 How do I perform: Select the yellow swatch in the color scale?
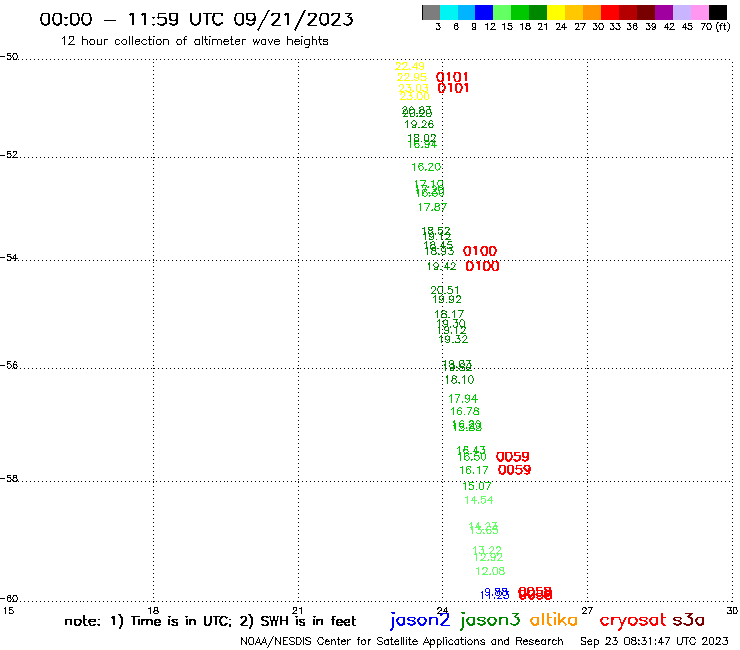click(556, 12)
